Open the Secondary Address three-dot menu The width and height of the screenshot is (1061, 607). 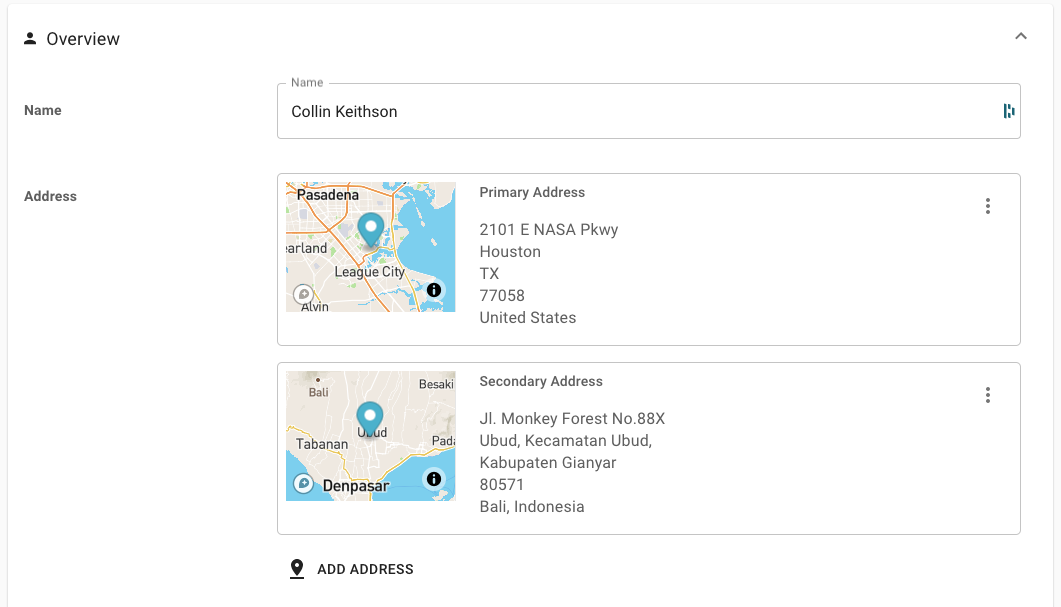click(987, 395)
